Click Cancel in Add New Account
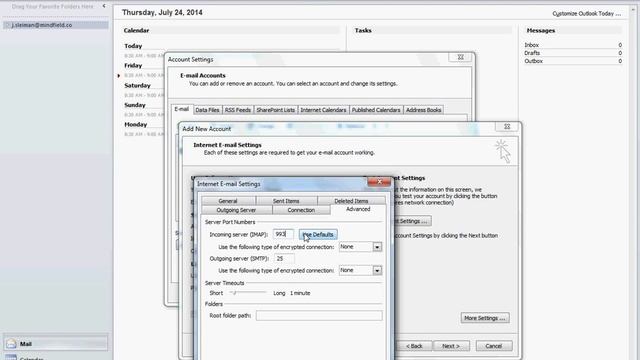Screen dimensions: 640x360 (x=494, y=346)
